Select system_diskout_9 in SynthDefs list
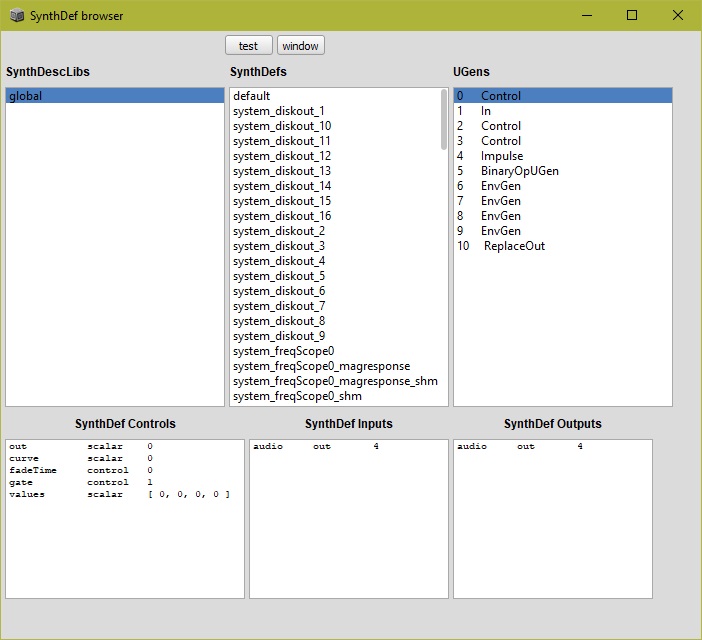Viewport: 702px width, 640px height. click(335, 336)
